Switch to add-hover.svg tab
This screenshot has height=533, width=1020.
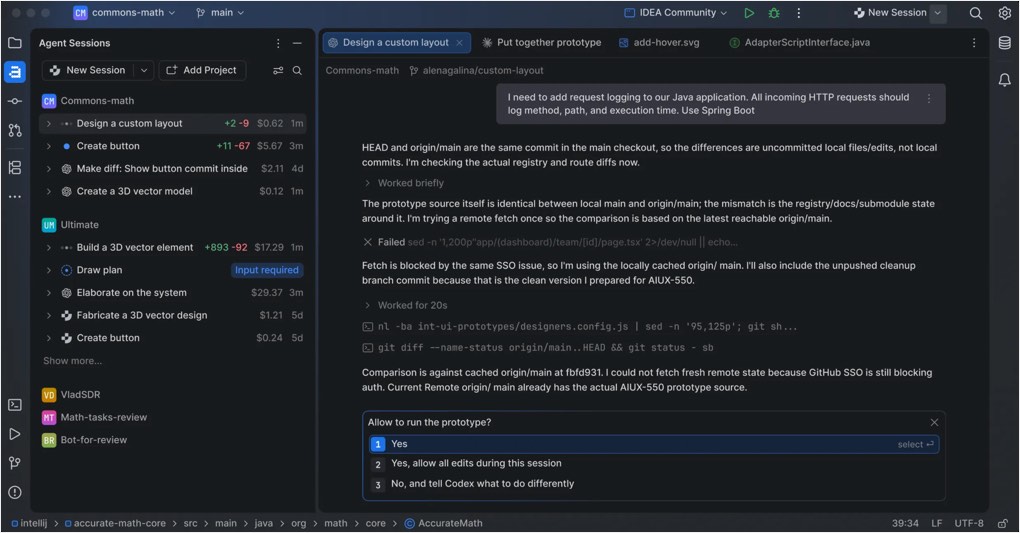click(x=659, y=42)
